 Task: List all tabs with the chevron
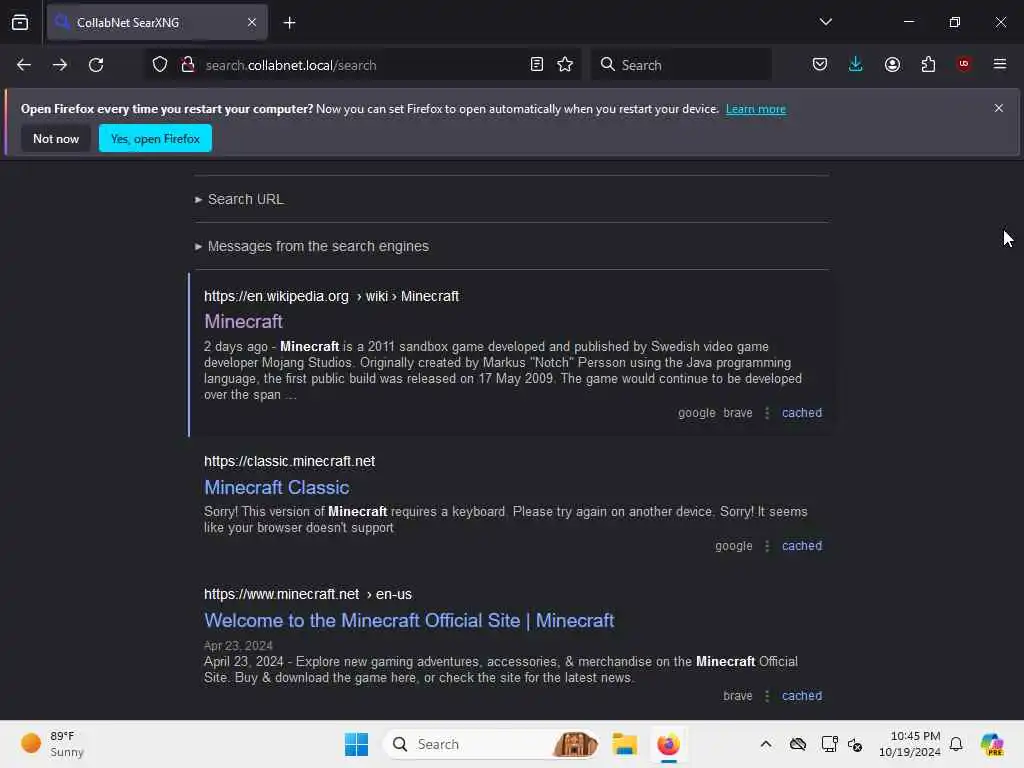(825, 22)
